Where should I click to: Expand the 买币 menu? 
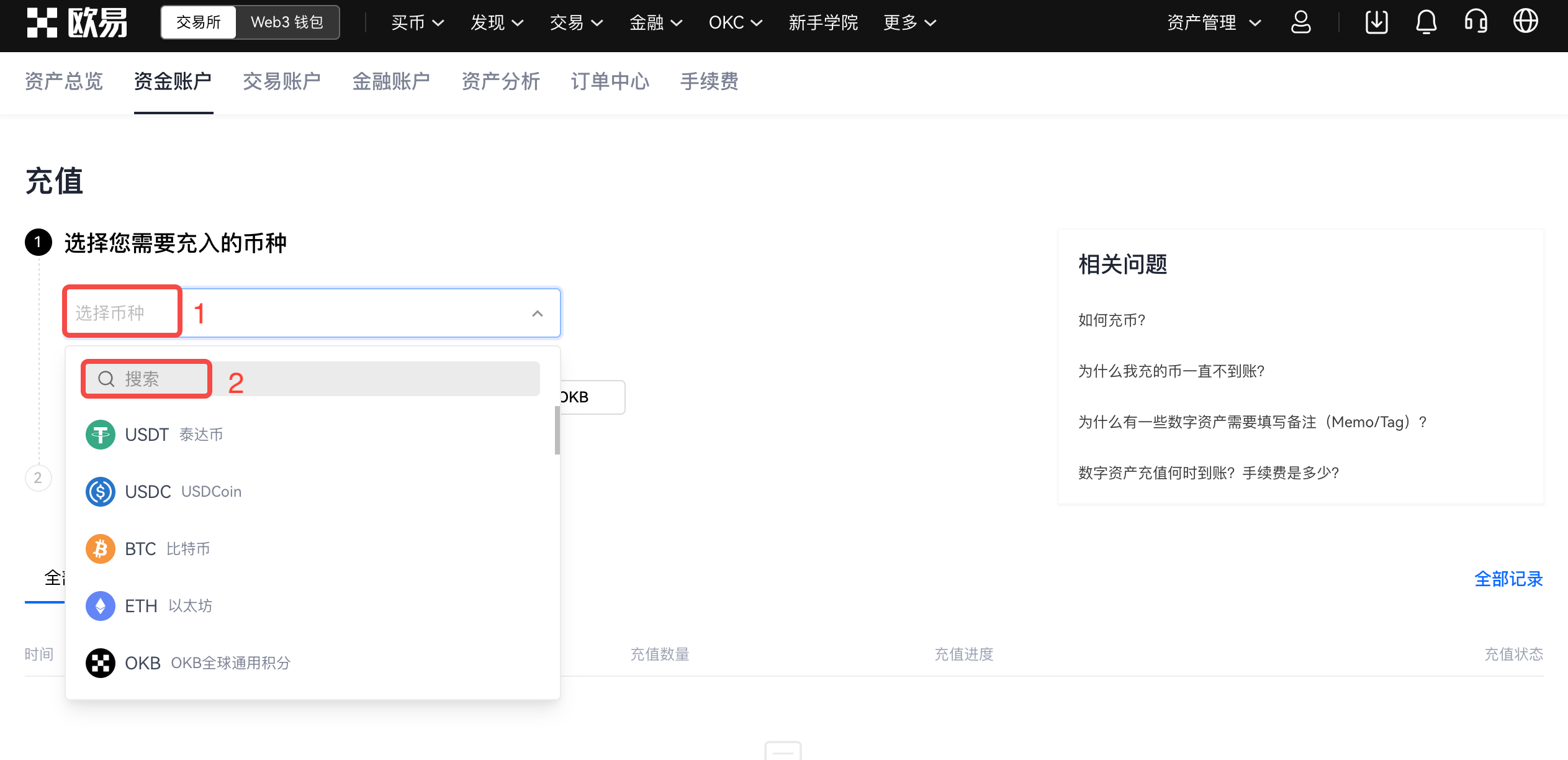pyautogui.click(x=418, y=23)
